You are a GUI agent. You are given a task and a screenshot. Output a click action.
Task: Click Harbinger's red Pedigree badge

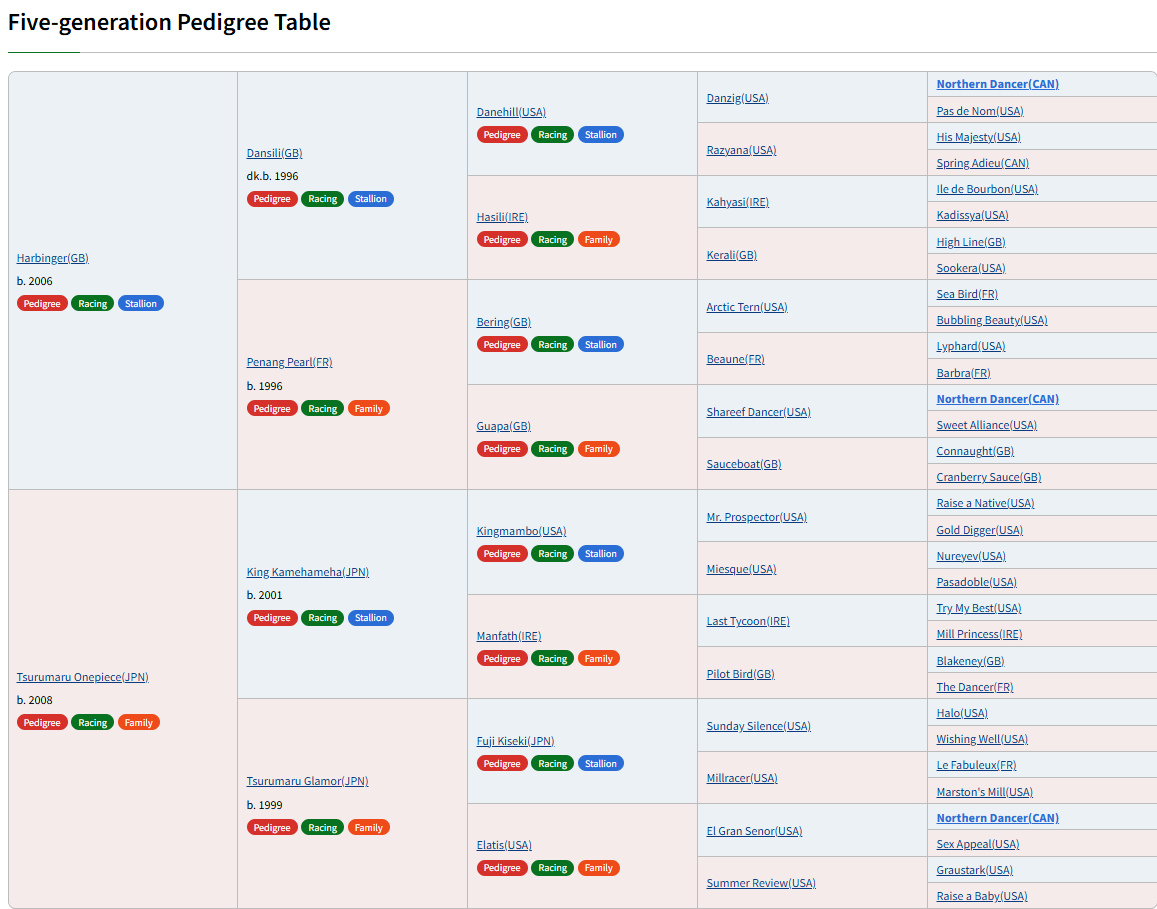point(42,303)
